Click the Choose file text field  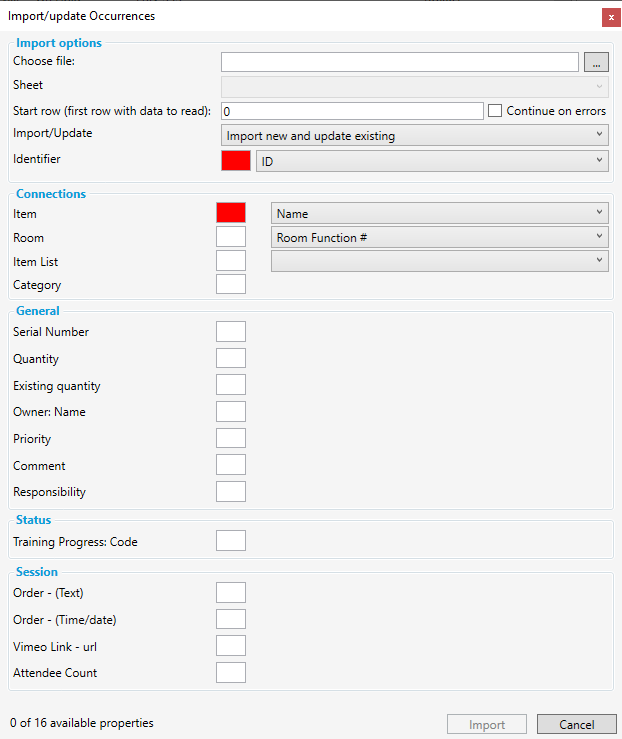click(399, 62)
